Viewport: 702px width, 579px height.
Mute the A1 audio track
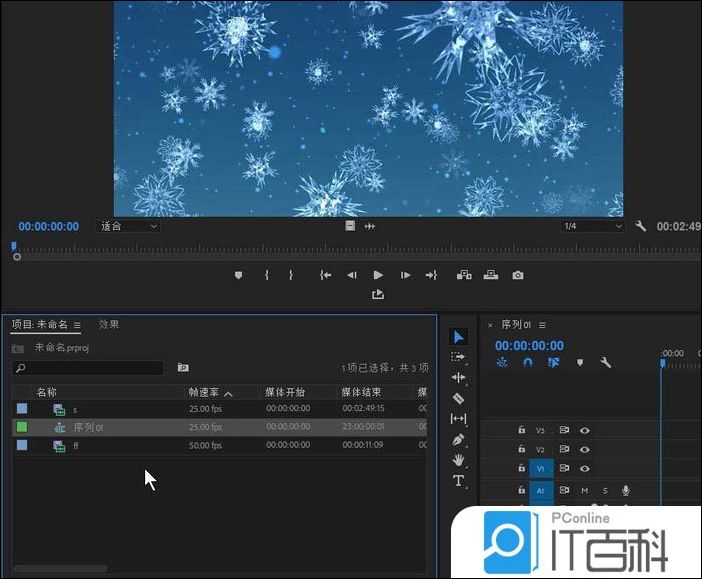tap(585, 490)
